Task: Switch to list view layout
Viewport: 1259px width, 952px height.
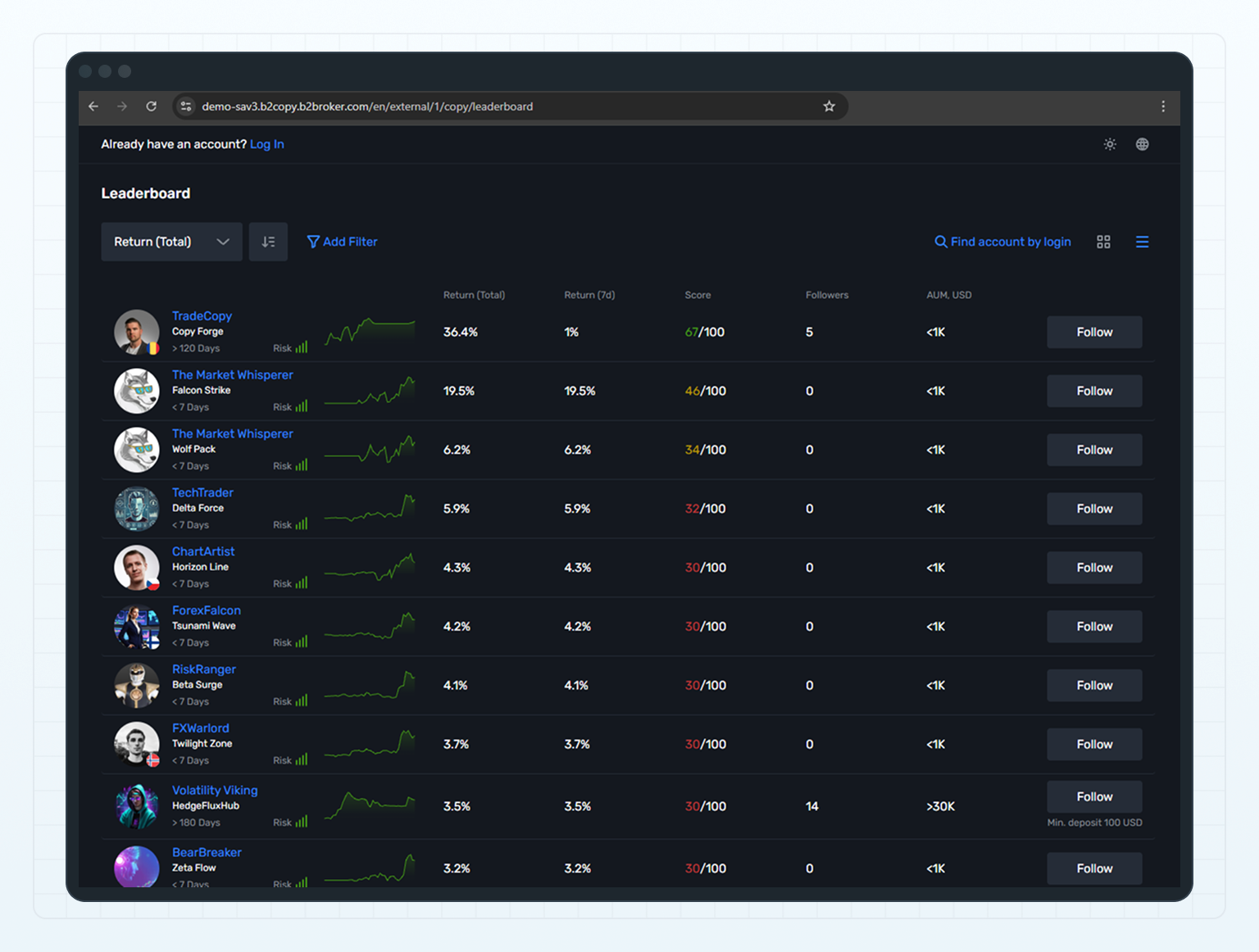Action: [x=1143, y=242]
